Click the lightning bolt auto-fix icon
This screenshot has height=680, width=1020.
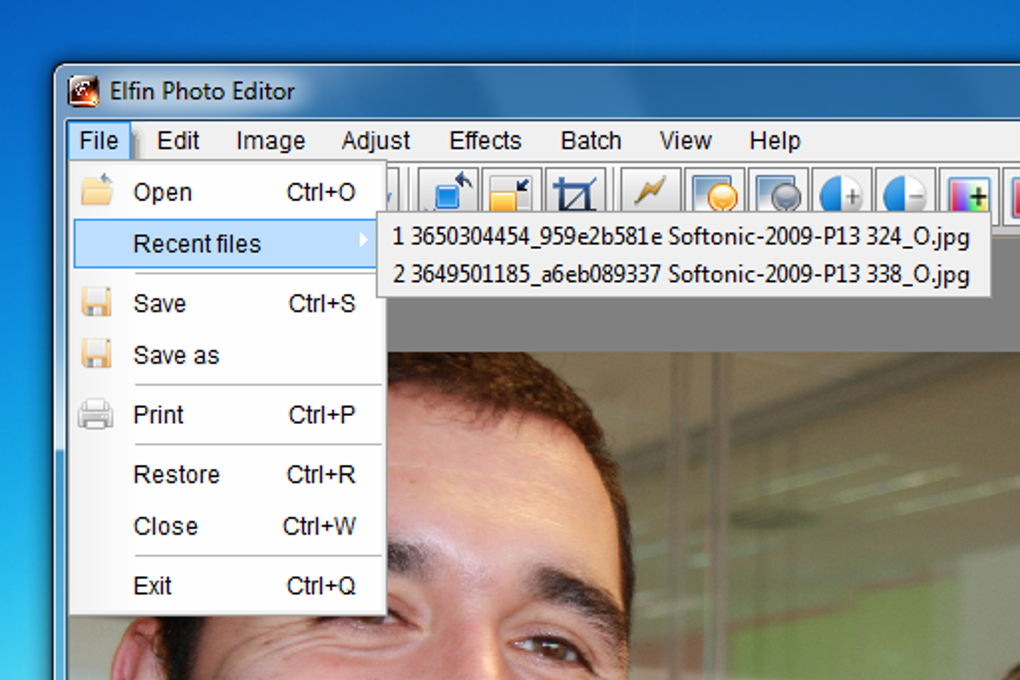click(651, 190)
